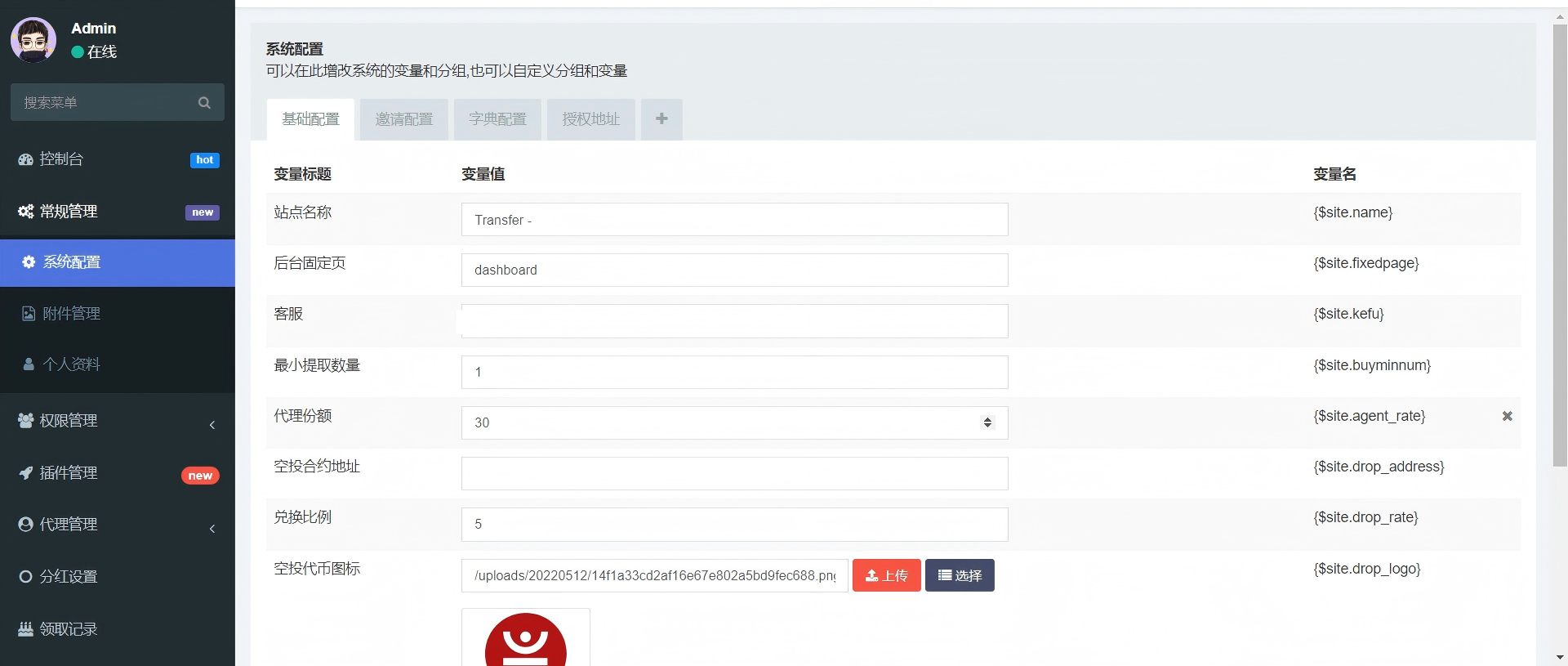The image size is (1568, 666).
Task: Adjust 代理份额 value using spinner arrows
Action: tap(987, 422)
